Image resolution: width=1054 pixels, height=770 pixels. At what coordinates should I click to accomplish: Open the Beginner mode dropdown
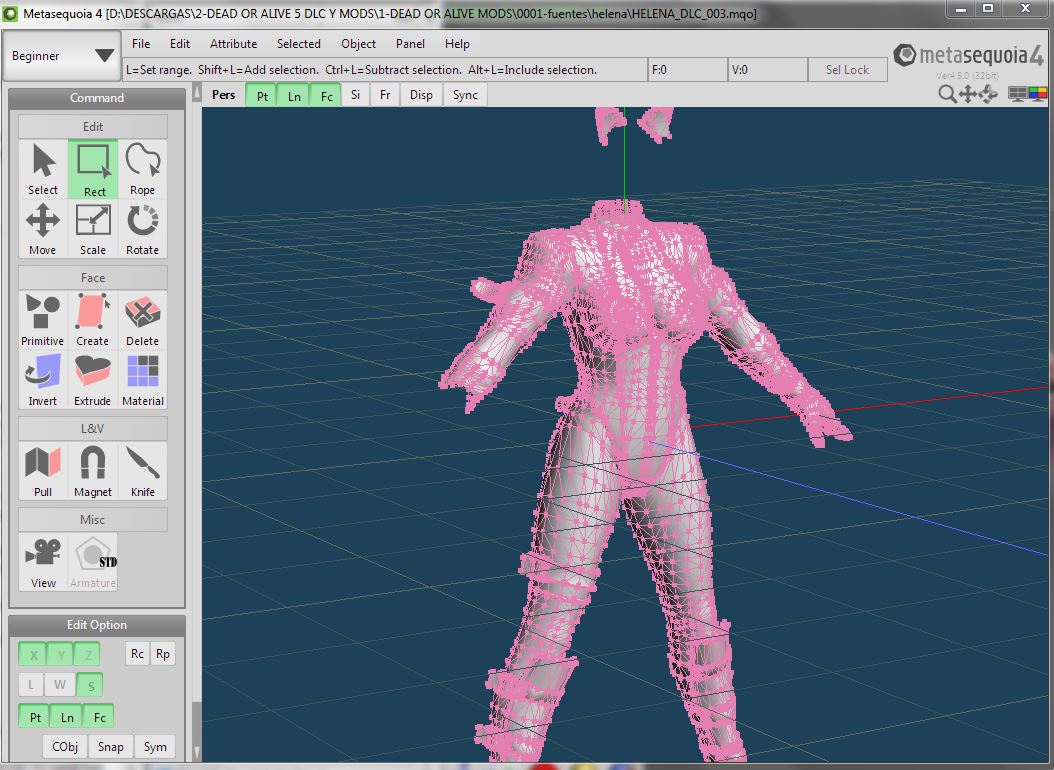[62, 56]
